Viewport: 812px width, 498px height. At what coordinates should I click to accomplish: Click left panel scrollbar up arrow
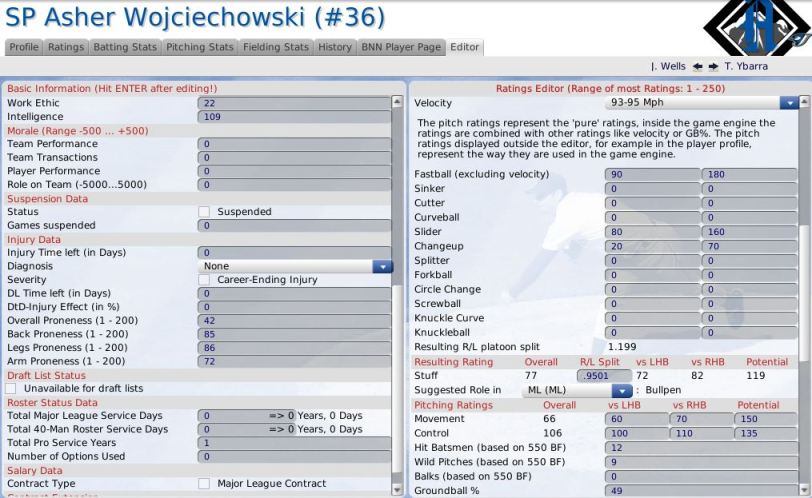tap(397, 101)
